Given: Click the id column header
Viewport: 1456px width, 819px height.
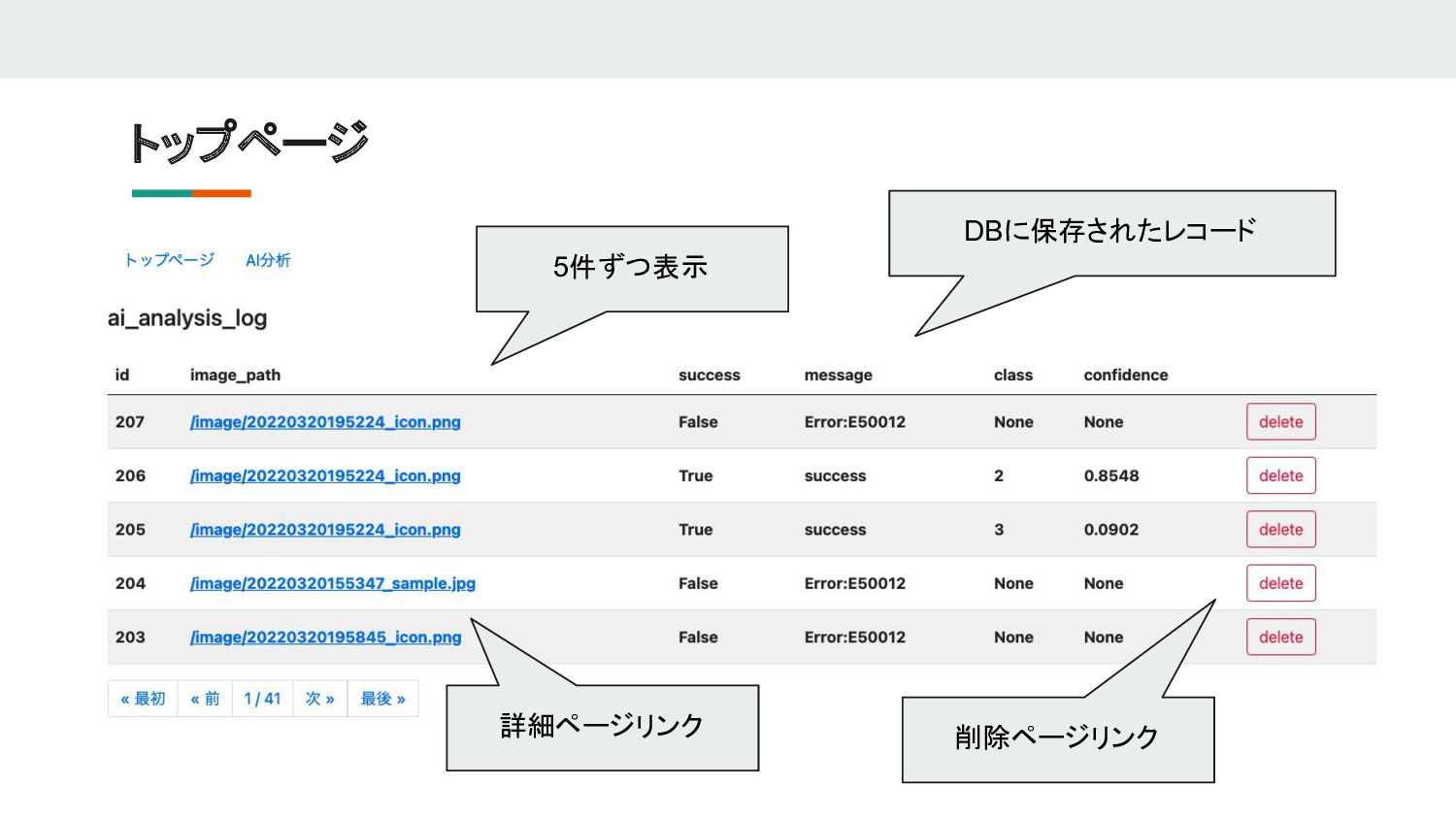Looking at the screenshot, I should pos(122,375).
